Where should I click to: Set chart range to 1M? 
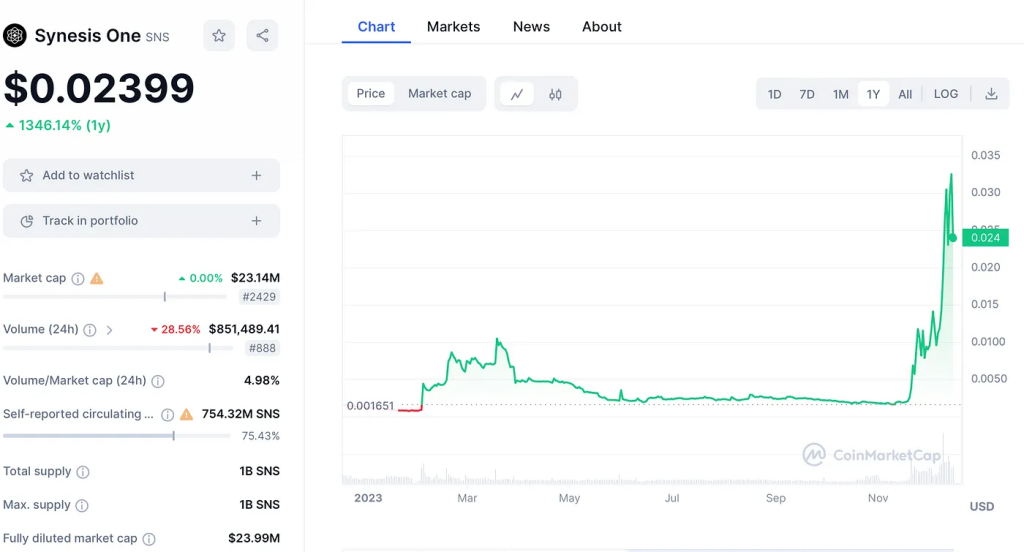[x=840, y=94]
